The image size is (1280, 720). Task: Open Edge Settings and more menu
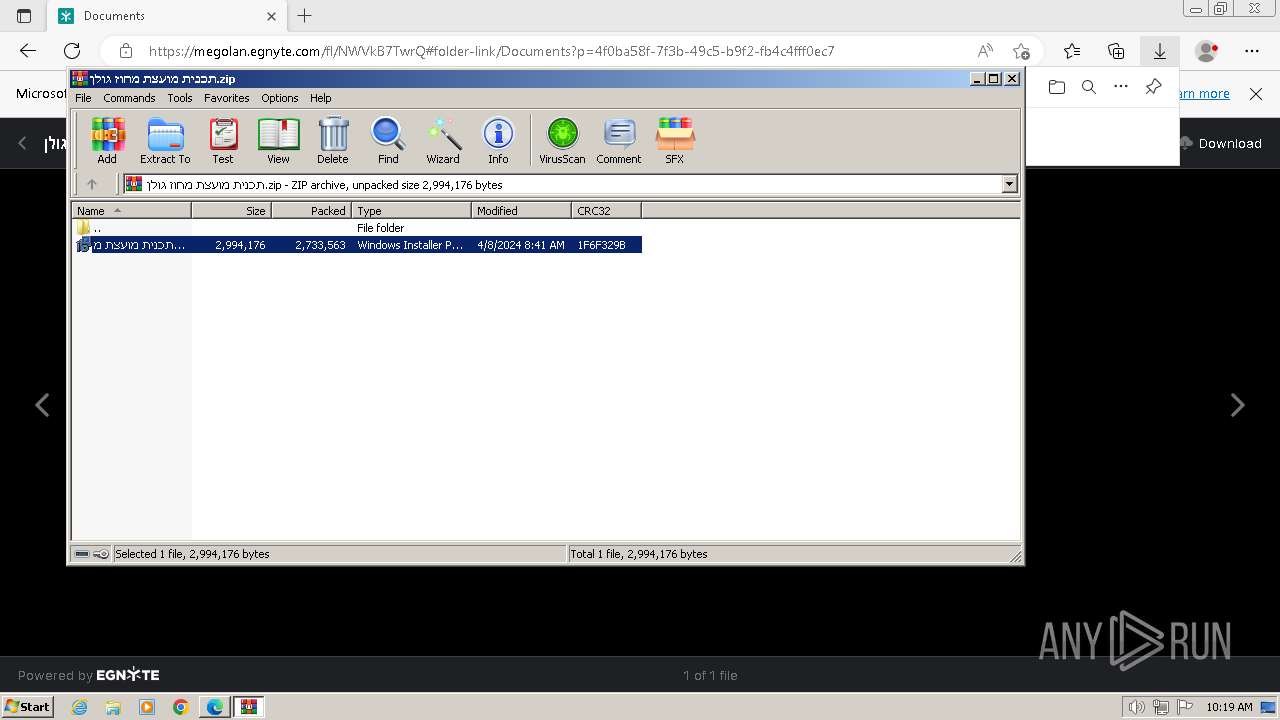click(1252, 51)
